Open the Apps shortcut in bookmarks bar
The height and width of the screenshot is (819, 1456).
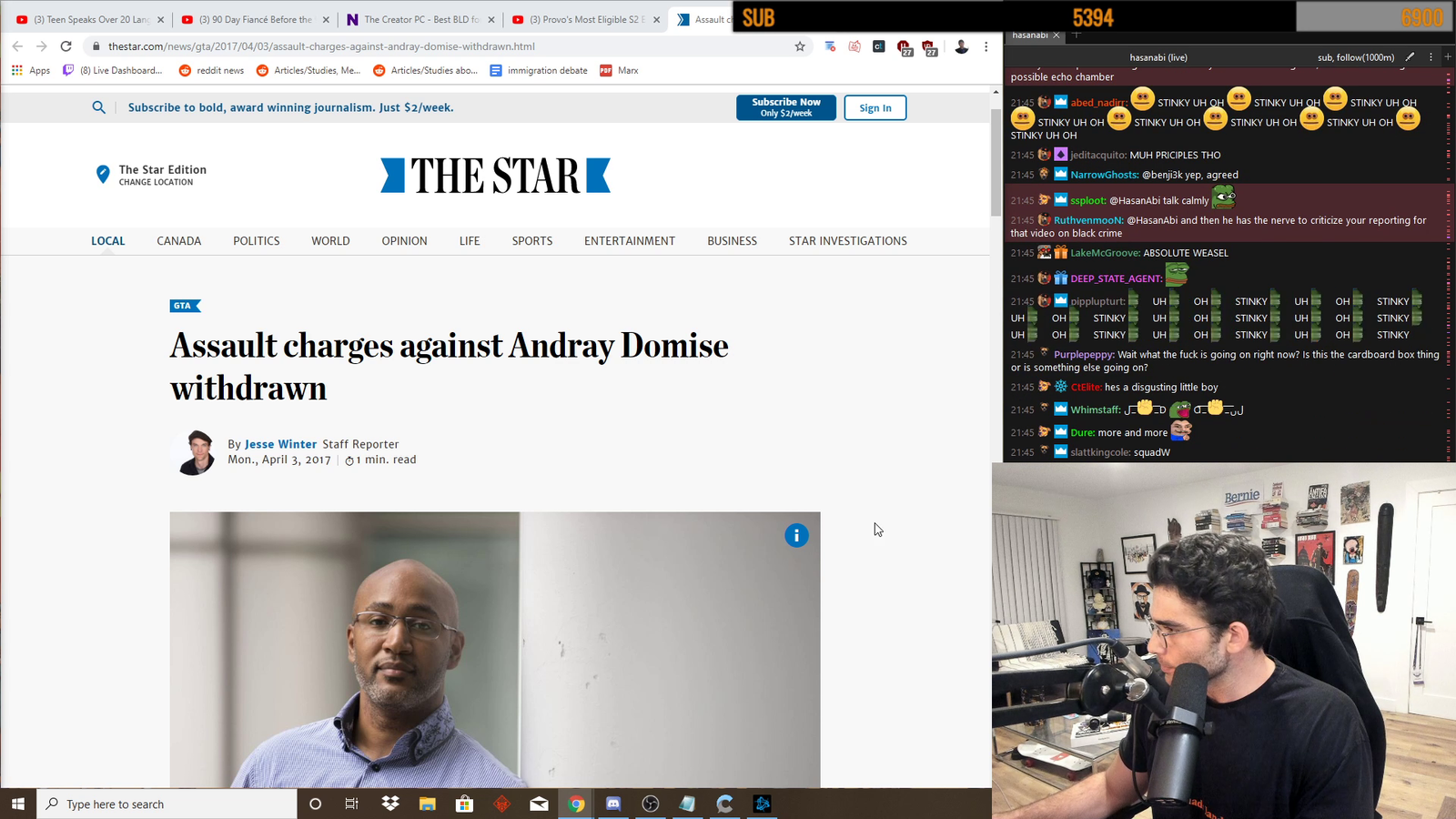click(31, 70)
